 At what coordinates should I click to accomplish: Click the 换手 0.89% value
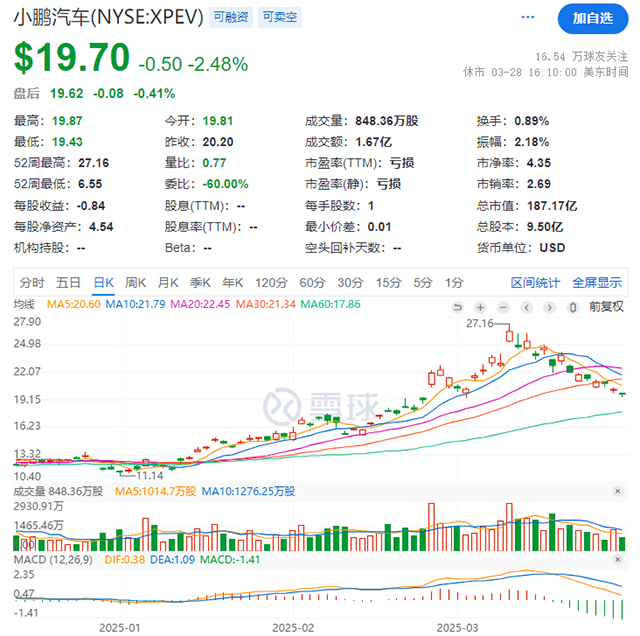(x=531, y=121)
